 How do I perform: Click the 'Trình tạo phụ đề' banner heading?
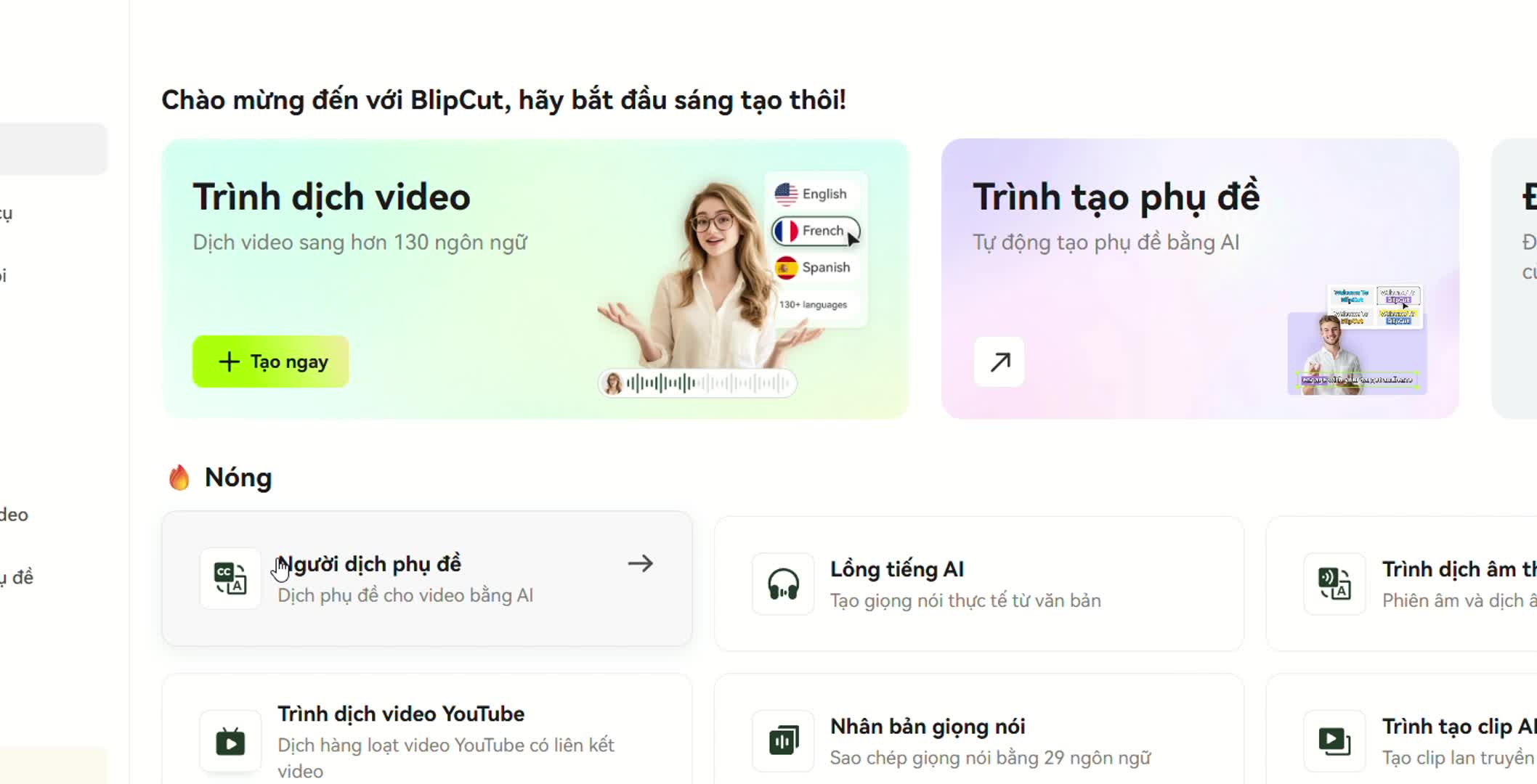click(1116, 197)
